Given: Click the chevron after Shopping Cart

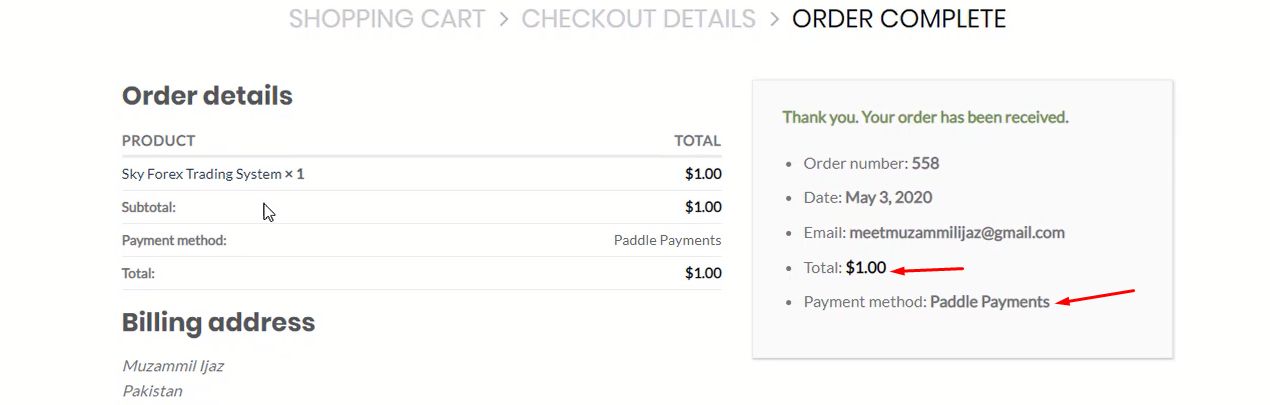Looking at the screenshot, I should point(503,19).
